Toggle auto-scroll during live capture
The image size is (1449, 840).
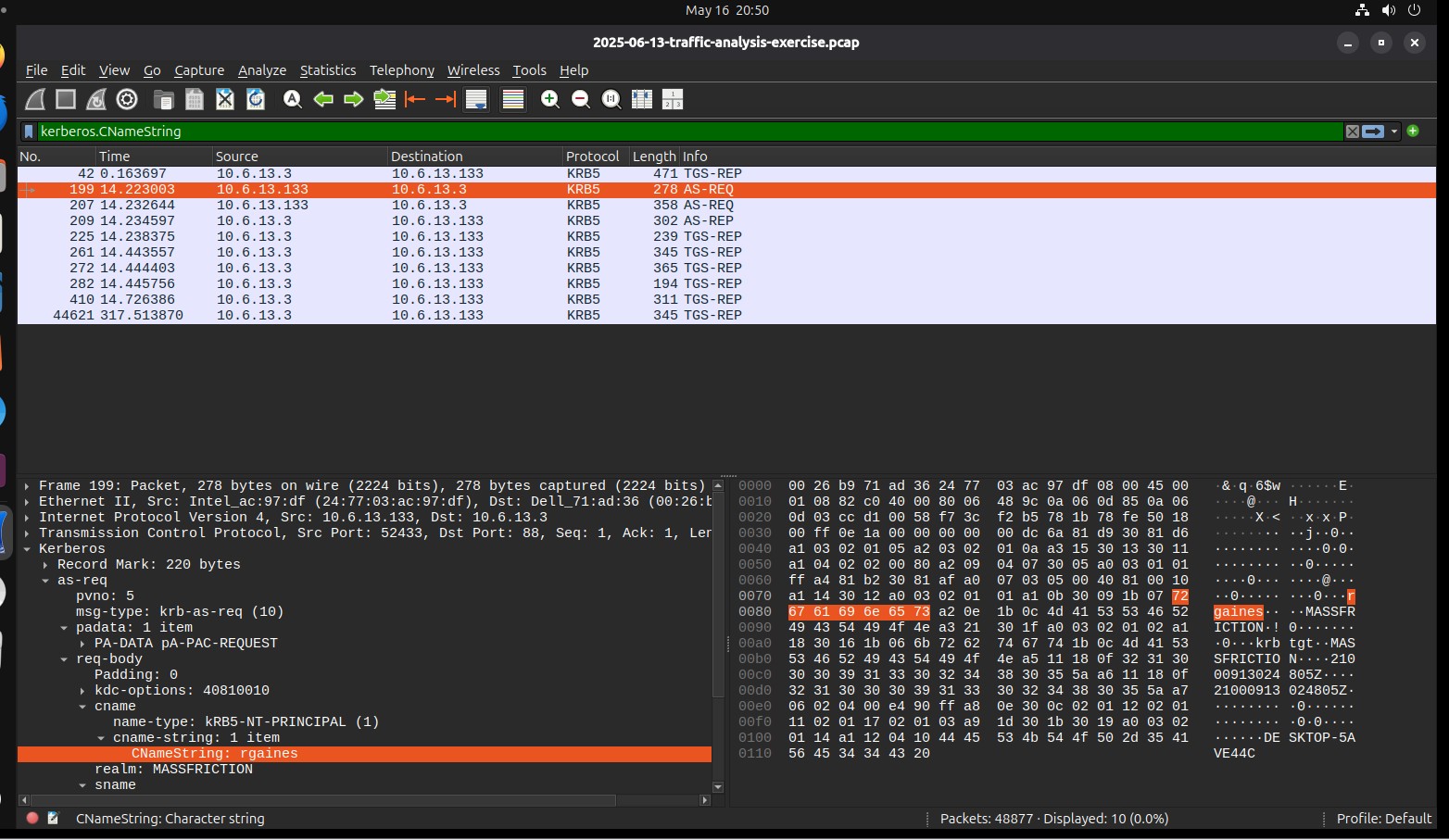pyautogui.click(x=476, y=99)
